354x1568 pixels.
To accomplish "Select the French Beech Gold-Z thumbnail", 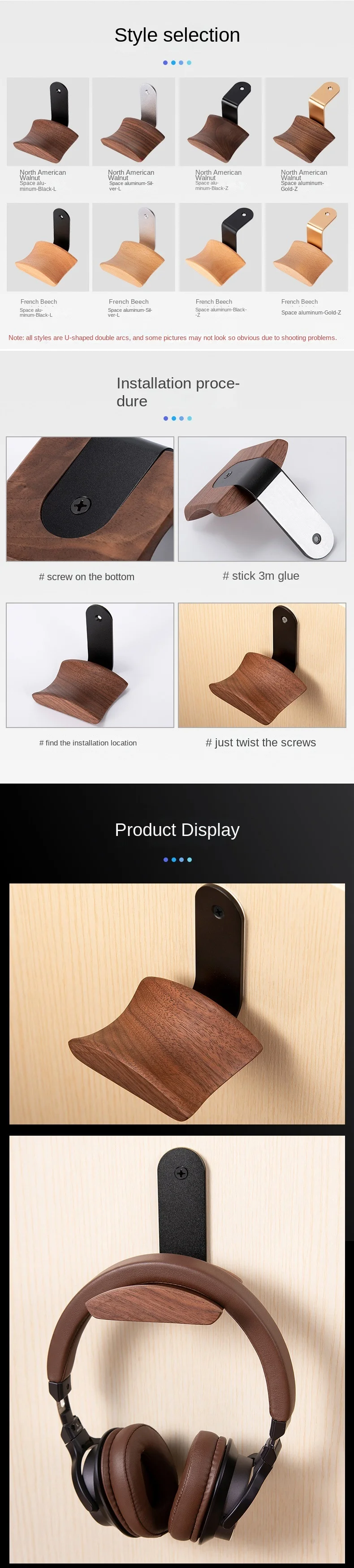I will tap(307, 247).
